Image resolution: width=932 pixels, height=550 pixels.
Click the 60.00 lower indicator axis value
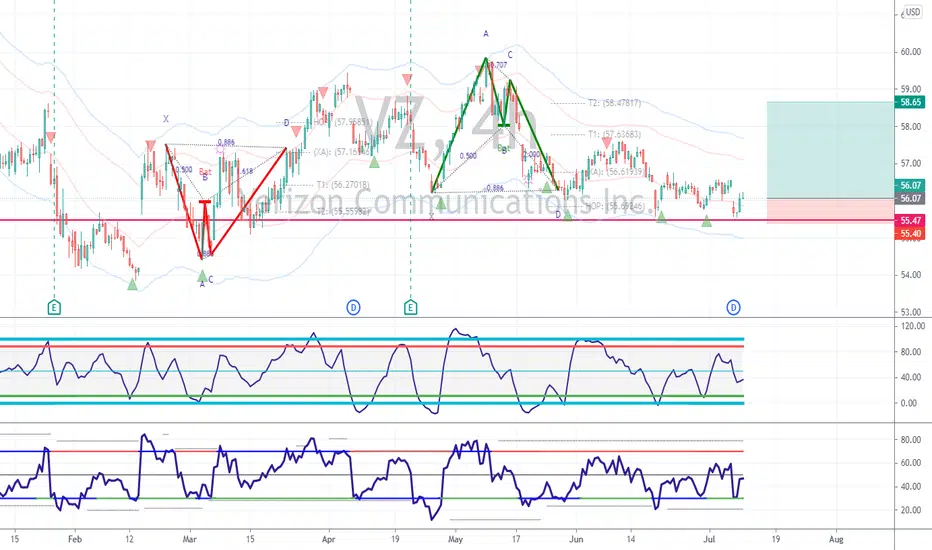[x=911, y=462]
